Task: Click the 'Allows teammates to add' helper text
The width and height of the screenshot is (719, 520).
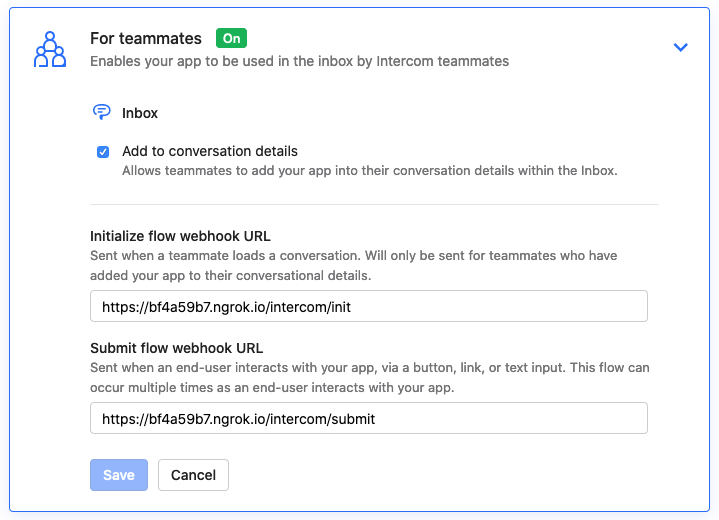Action: coord(369,170)
